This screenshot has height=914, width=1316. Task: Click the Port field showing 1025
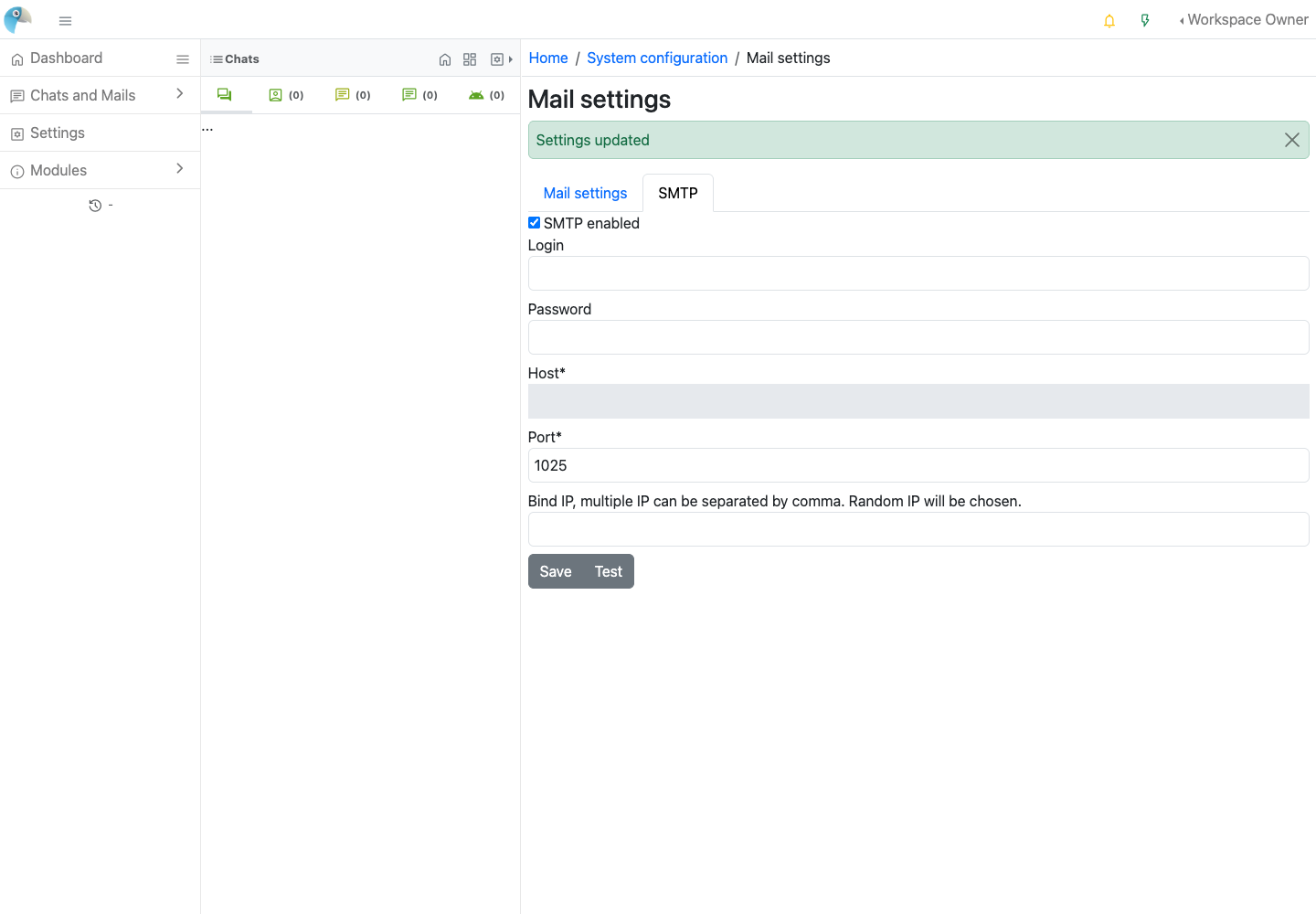pyautogui.click(x=918, y=465)
